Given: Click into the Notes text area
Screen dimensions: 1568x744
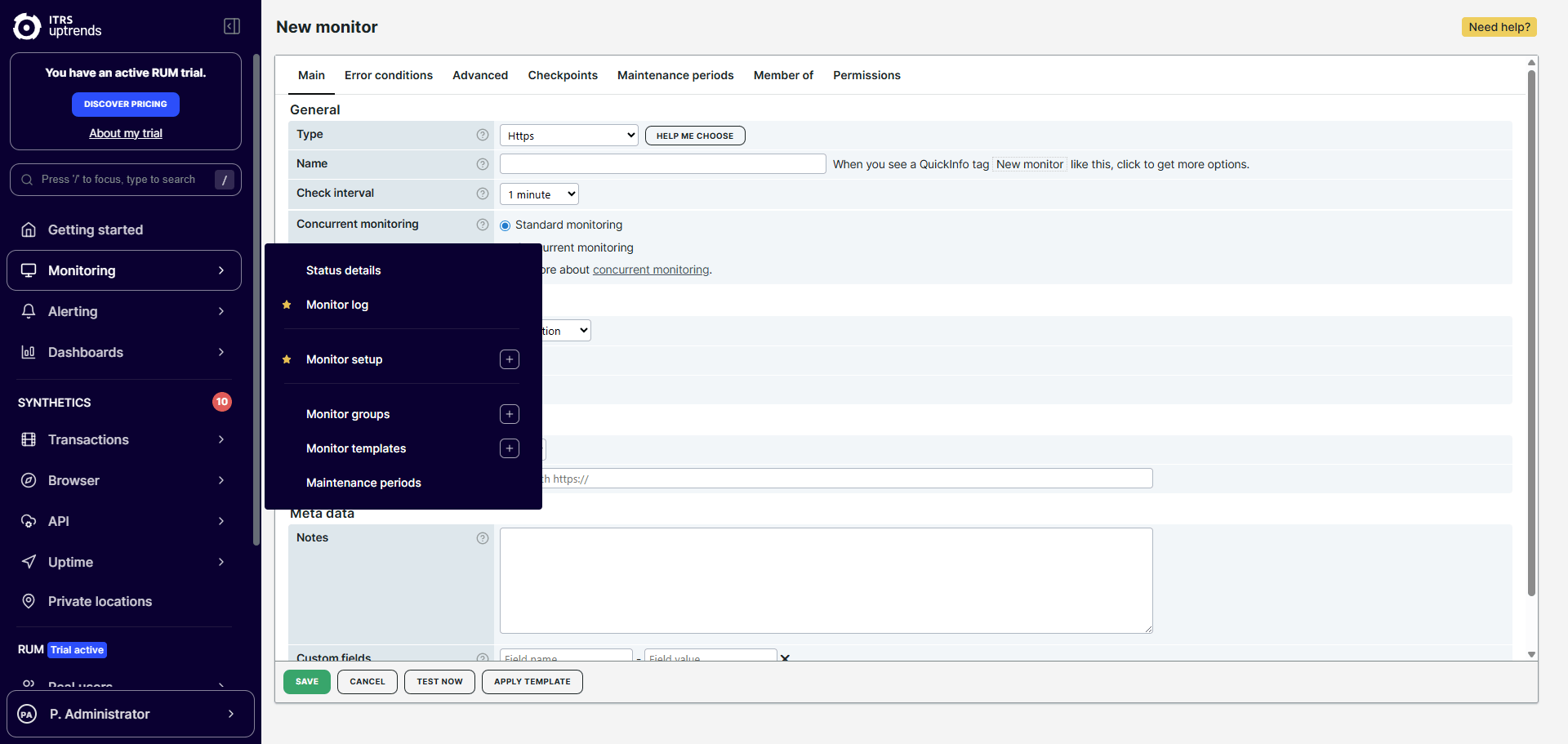Looking at the screenshot, I should coord(826,581).
